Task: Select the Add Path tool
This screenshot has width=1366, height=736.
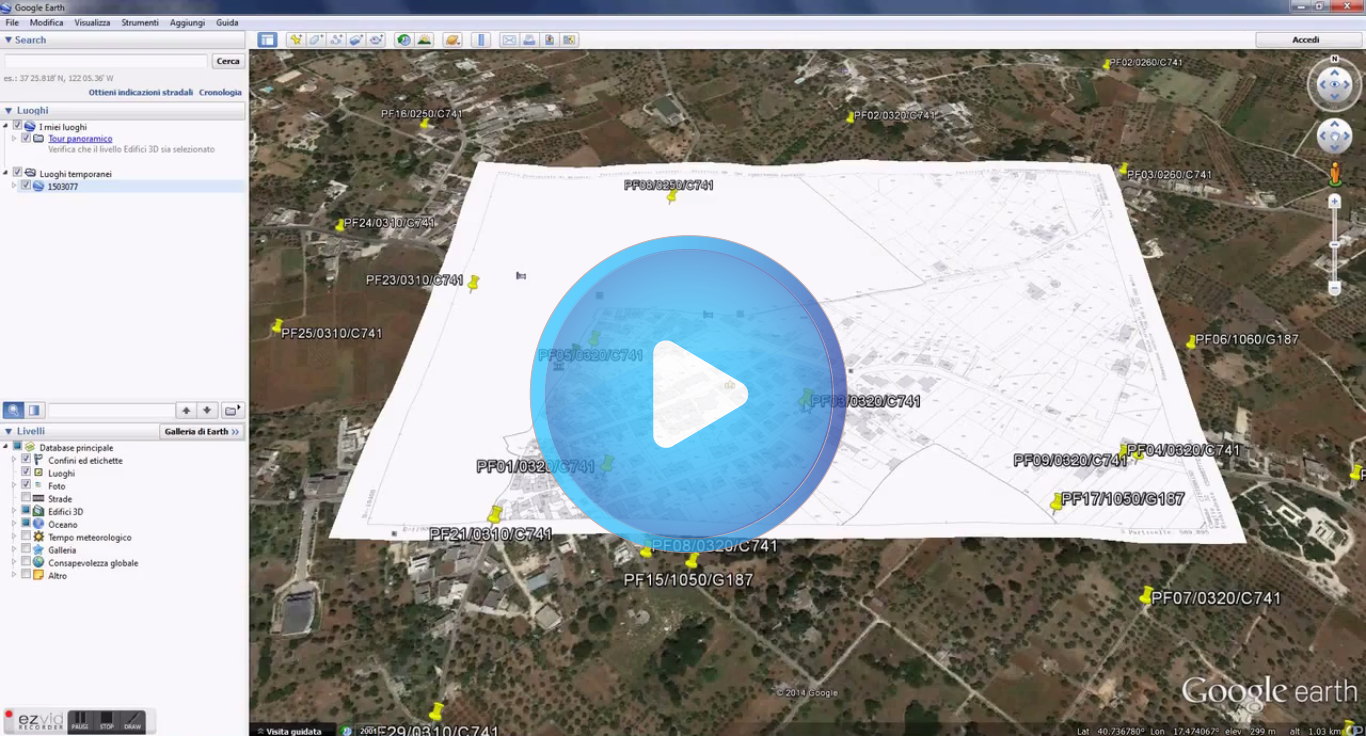Action: pyautogui.click(x=336, y=40)
